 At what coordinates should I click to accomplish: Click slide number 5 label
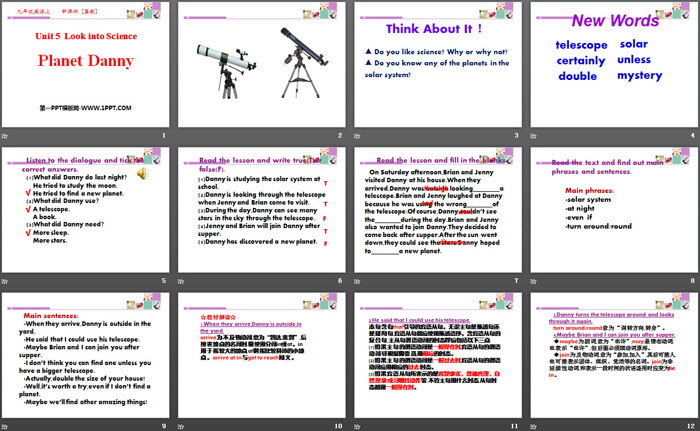164,280
